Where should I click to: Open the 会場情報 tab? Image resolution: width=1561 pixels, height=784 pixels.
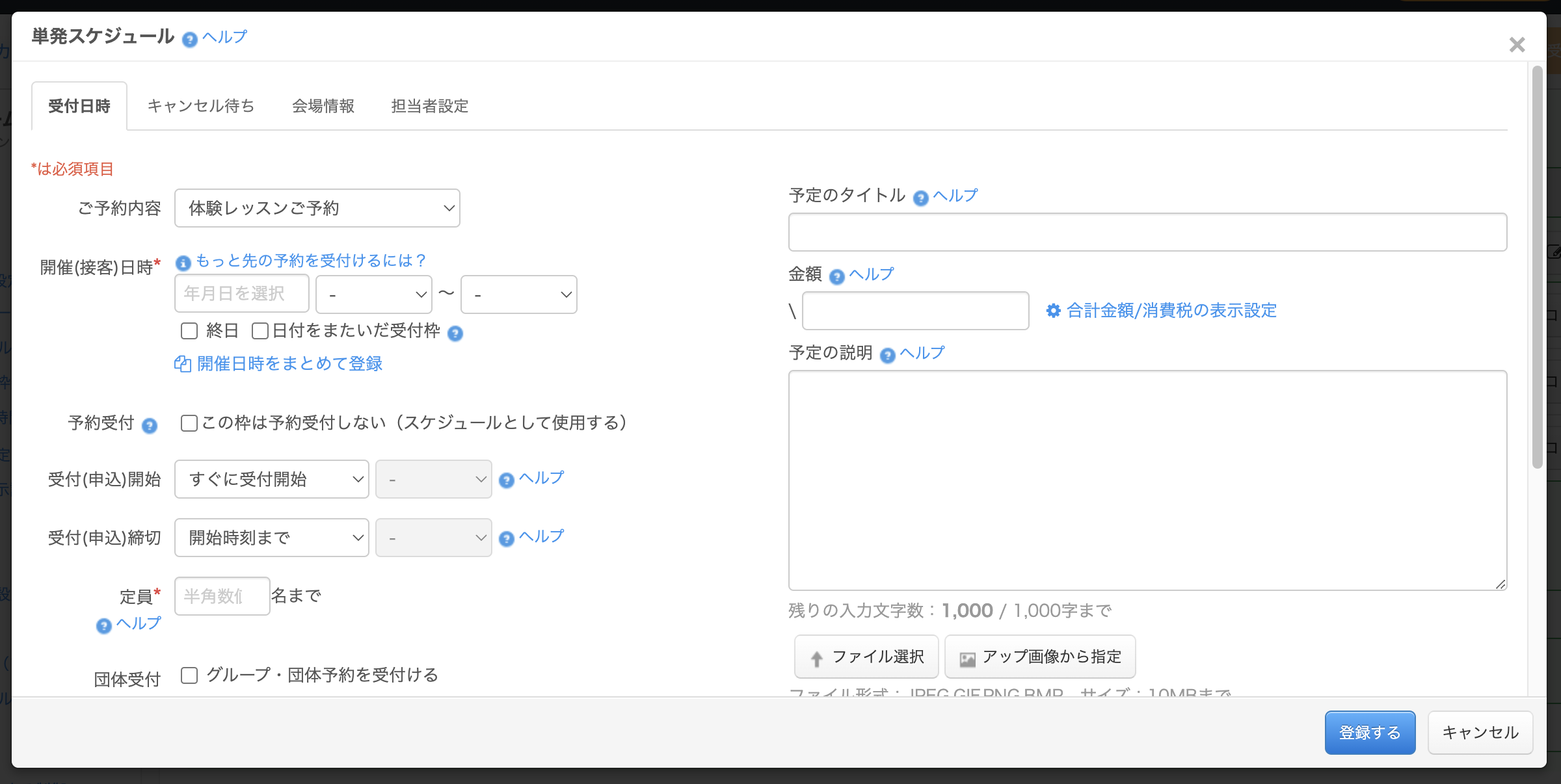[x=323, y=106]
